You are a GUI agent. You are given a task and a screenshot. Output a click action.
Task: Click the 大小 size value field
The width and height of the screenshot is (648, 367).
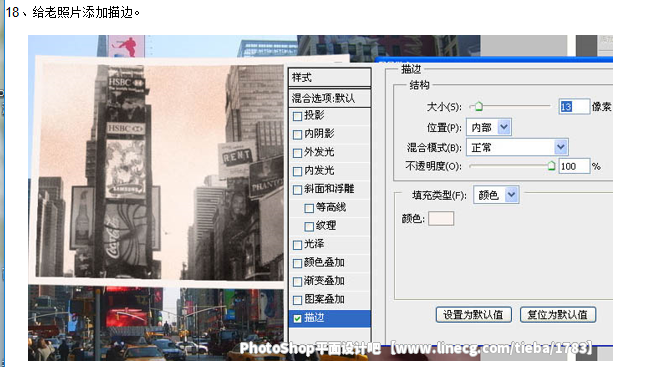tap(574, 107)
